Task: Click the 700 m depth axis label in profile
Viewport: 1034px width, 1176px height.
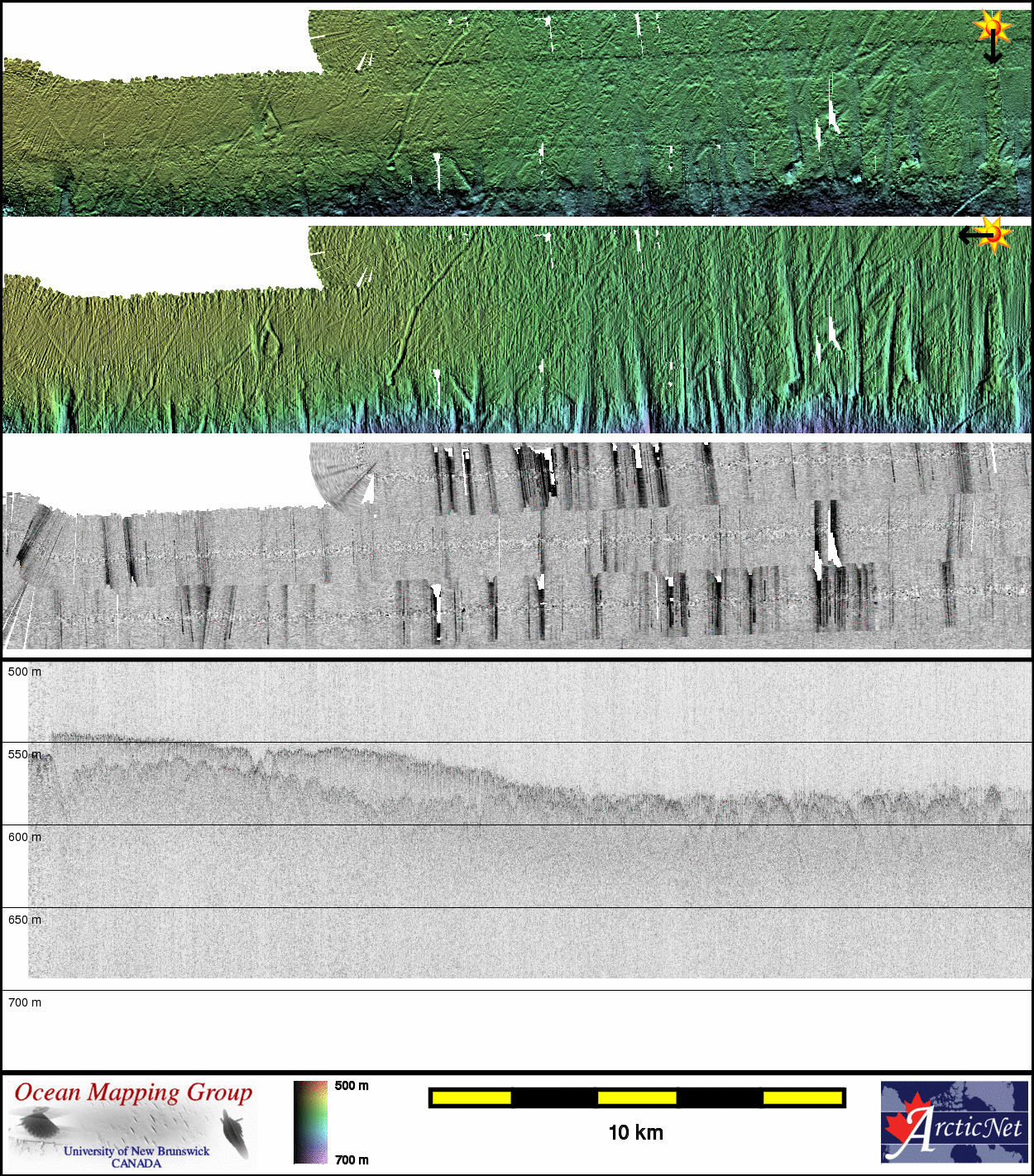Action: click(24, 1003)
